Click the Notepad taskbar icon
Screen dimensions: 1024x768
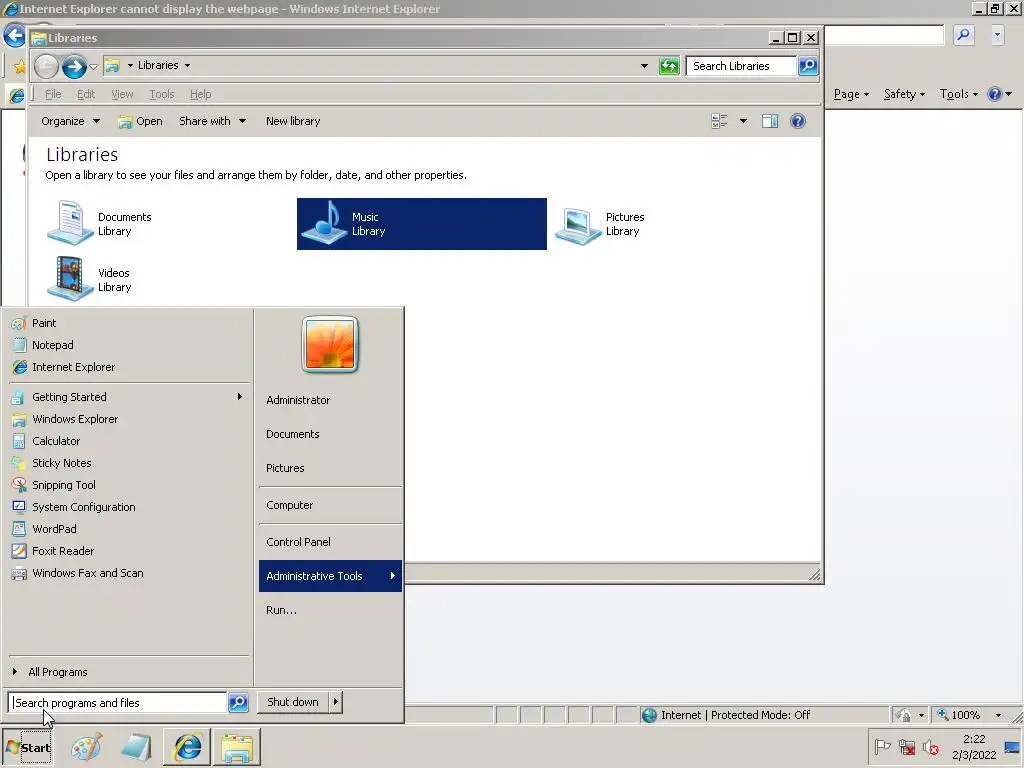136,747
